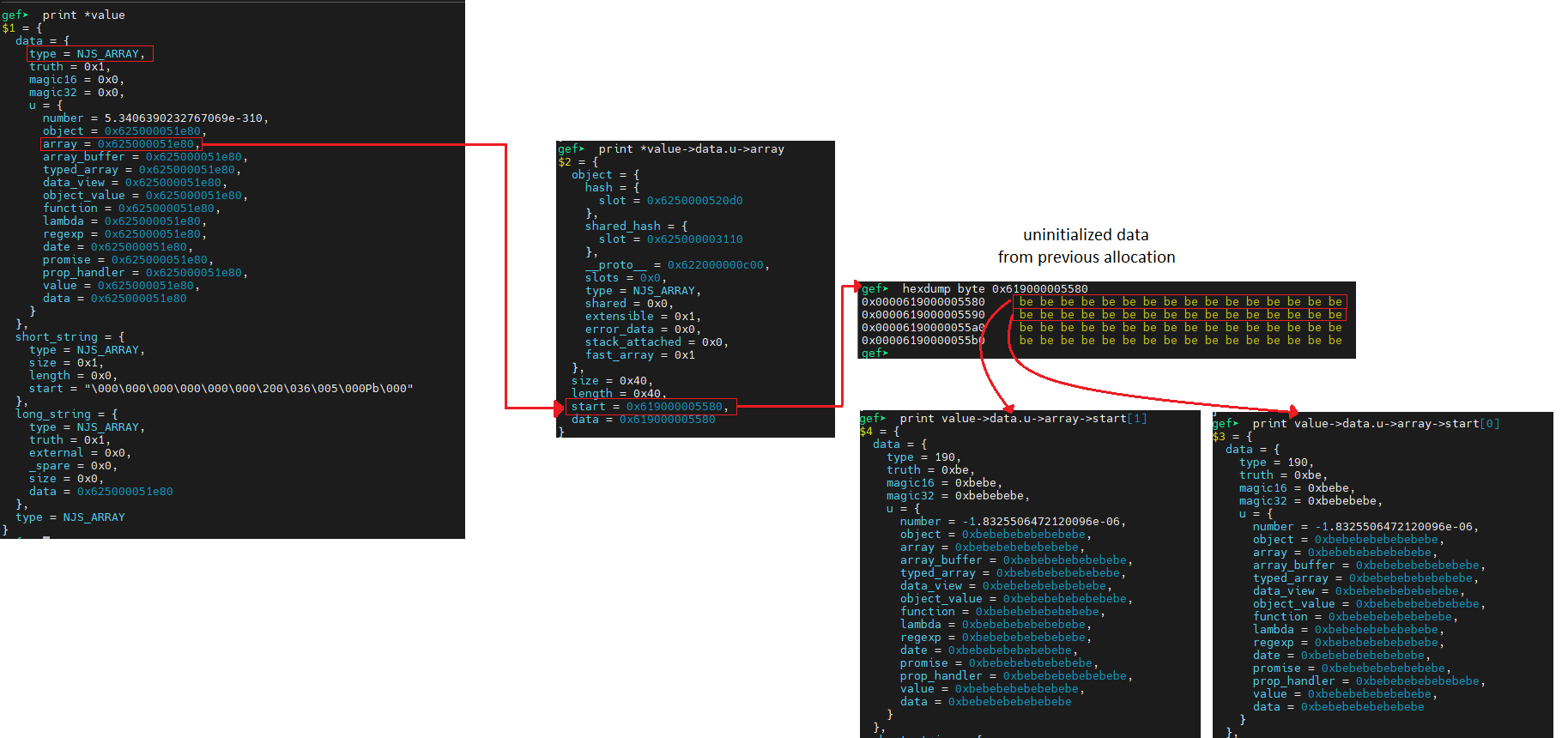Click the short_string 'start = "\000\000...' value
Image resolution: width=1568 pixels, height=738 pixels.
tap(221, 388)
